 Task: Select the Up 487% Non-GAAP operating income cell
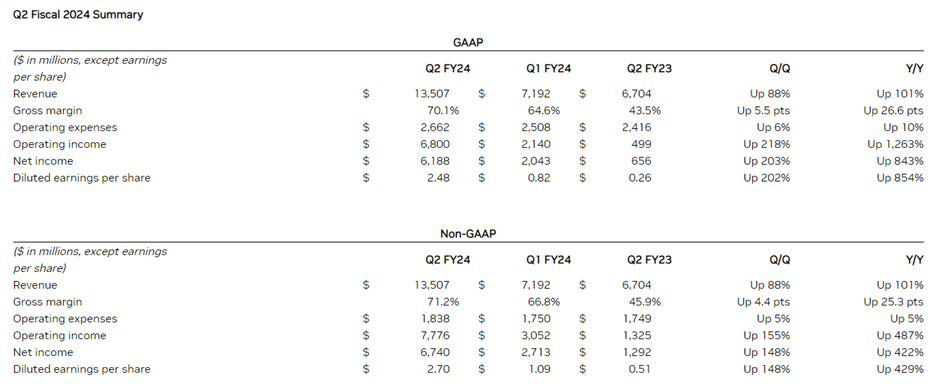pos(900,335)
